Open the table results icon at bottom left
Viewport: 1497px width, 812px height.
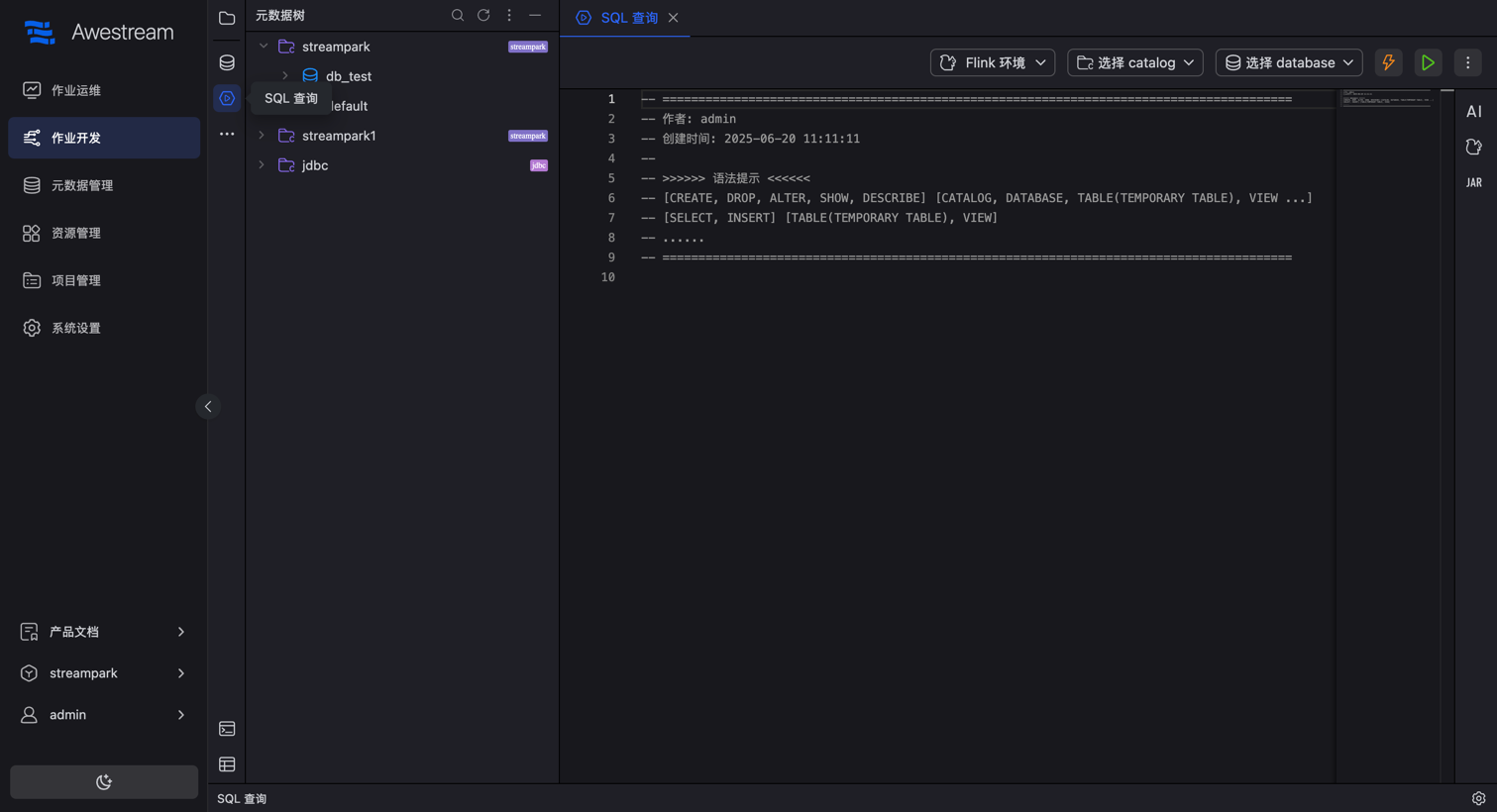[227, 764]
